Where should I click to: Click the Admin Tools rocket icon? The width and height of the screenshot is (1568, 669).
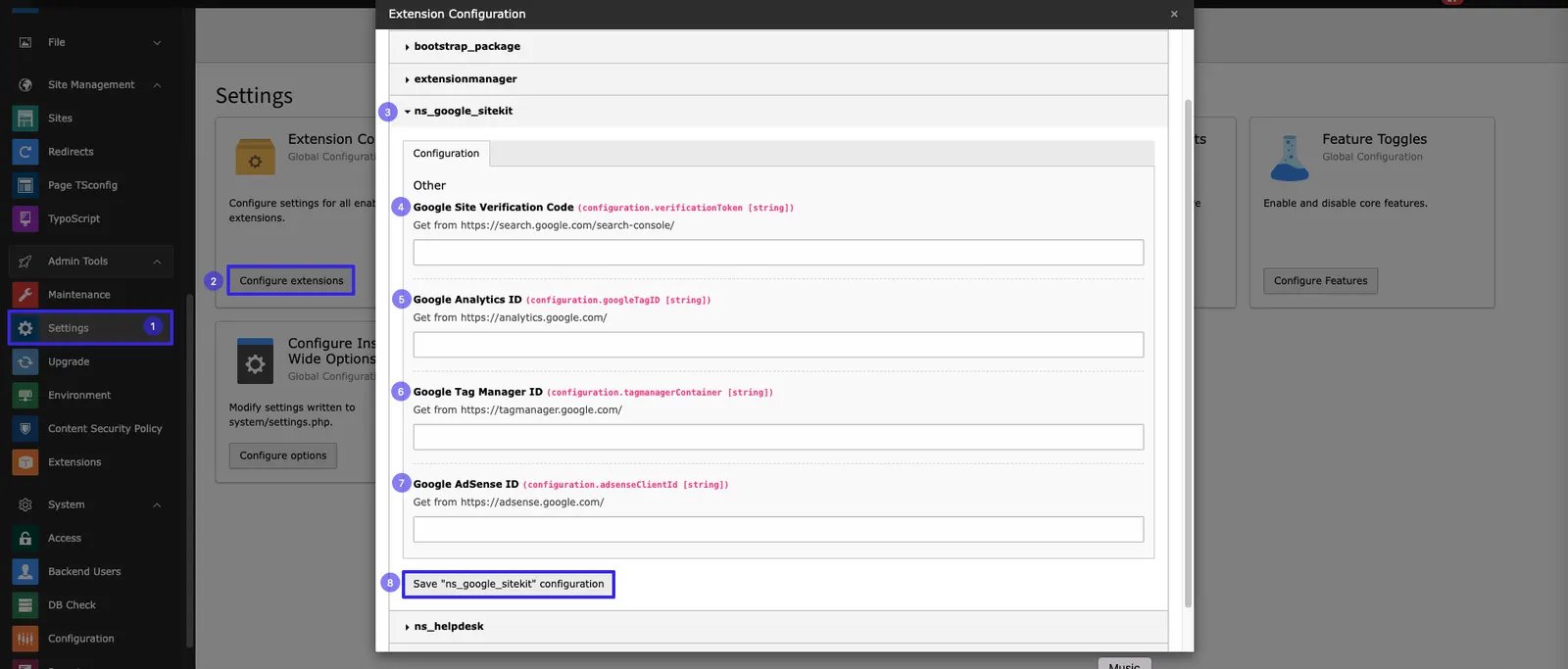(25, 262)
